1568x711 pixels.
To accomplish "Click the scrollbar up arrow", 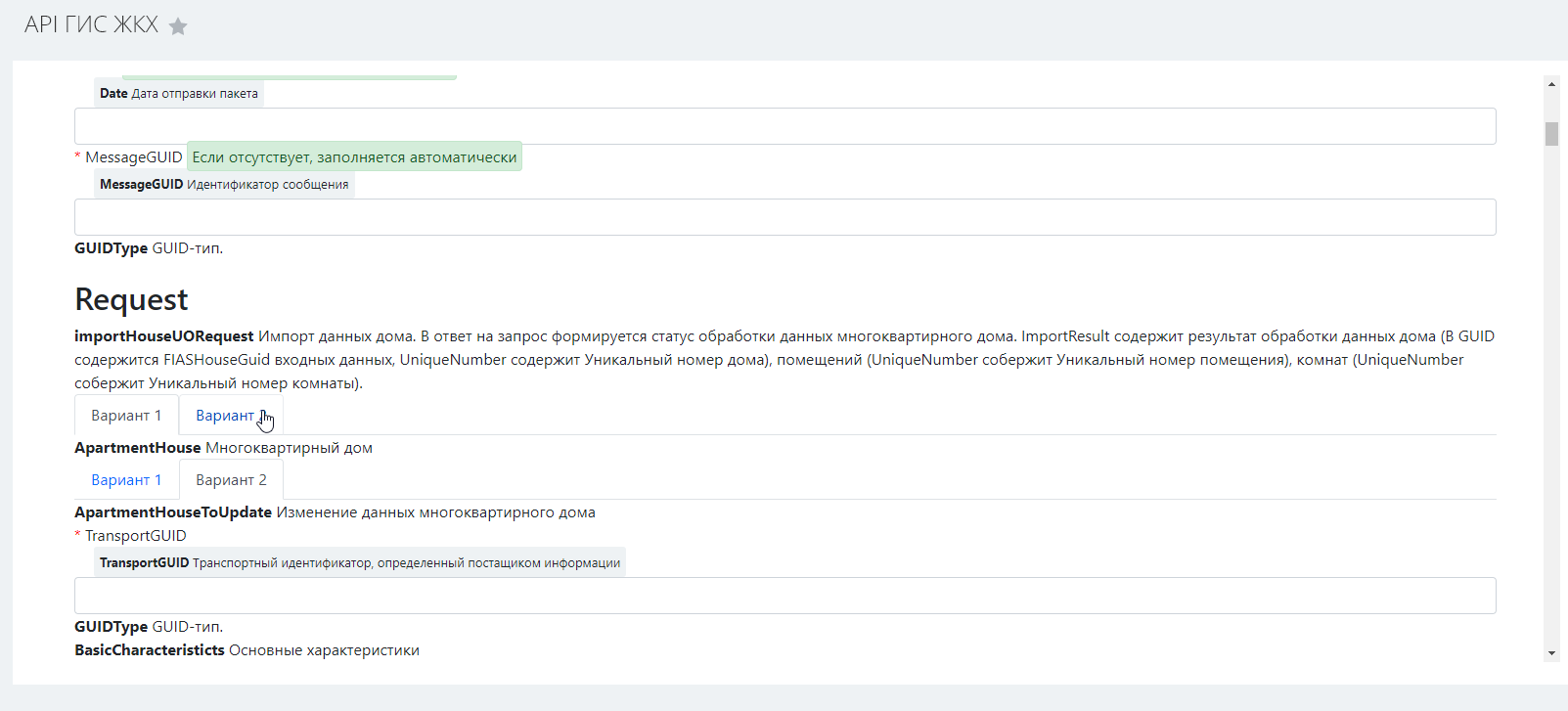I will coord(1551,84).
